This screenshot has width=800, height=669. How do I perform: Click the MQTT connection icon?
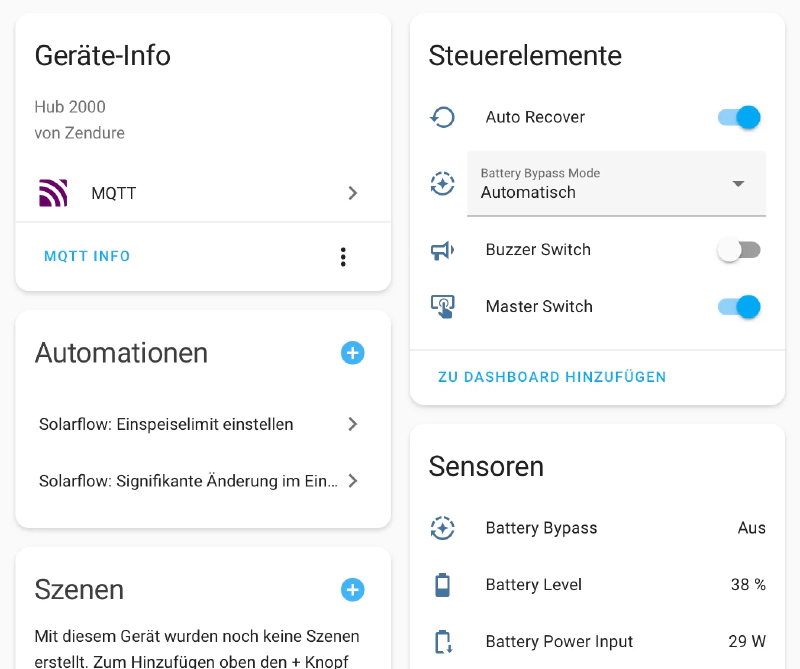pos(51,192)
